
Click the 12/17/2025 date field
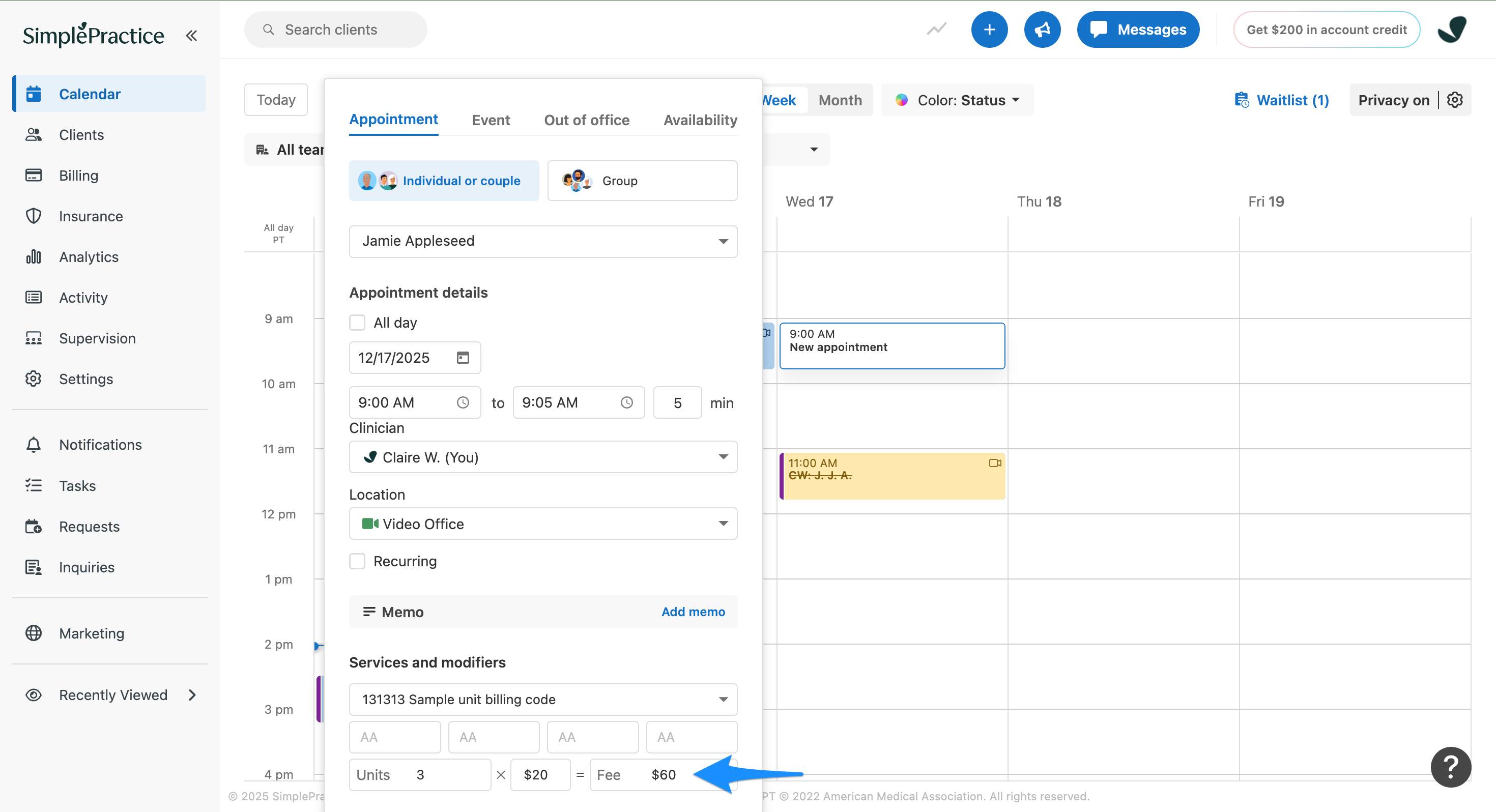pyautogui.click(x=415, y=357)
